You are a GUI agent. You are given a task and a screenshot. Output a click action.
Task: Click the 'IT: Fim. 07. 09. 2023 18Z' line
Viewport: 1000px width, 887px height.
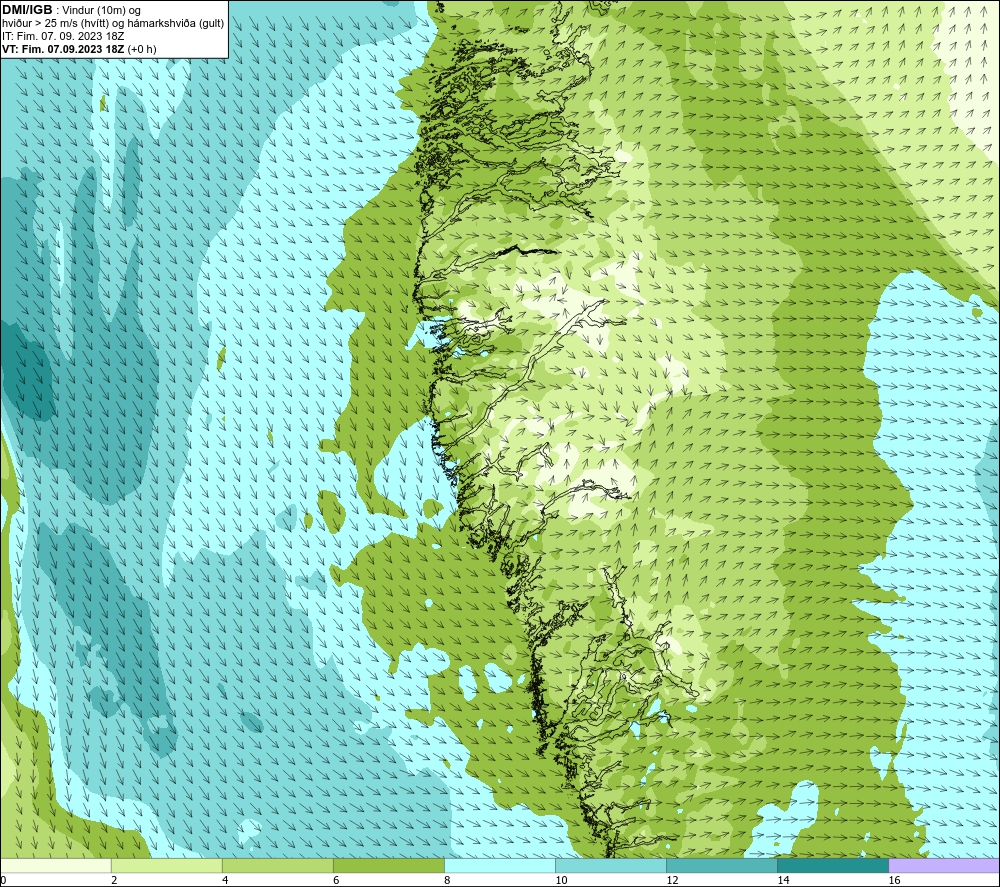click(63, 36)
